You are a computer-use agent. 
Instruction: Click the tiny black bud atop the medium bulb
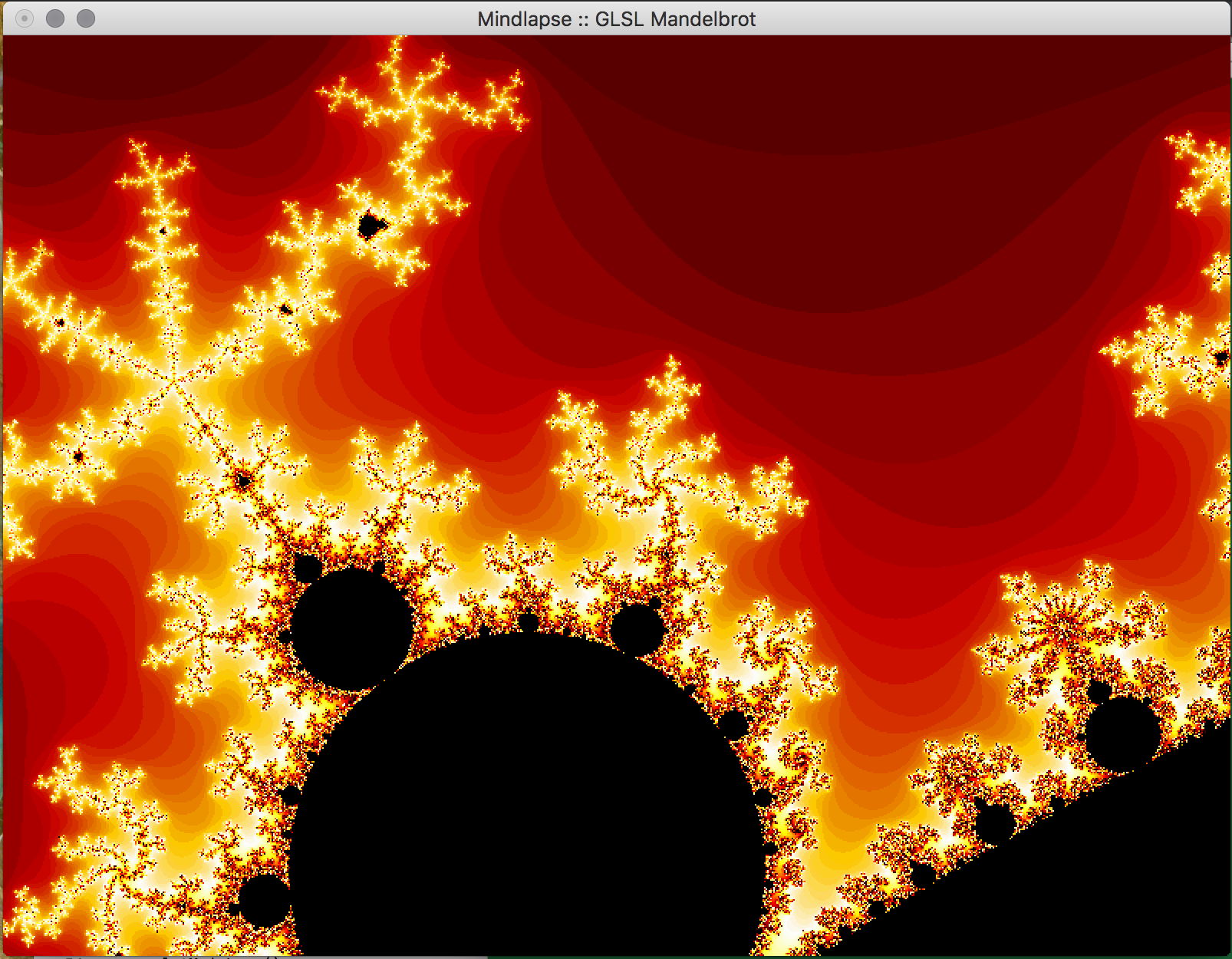click(308, 568)
